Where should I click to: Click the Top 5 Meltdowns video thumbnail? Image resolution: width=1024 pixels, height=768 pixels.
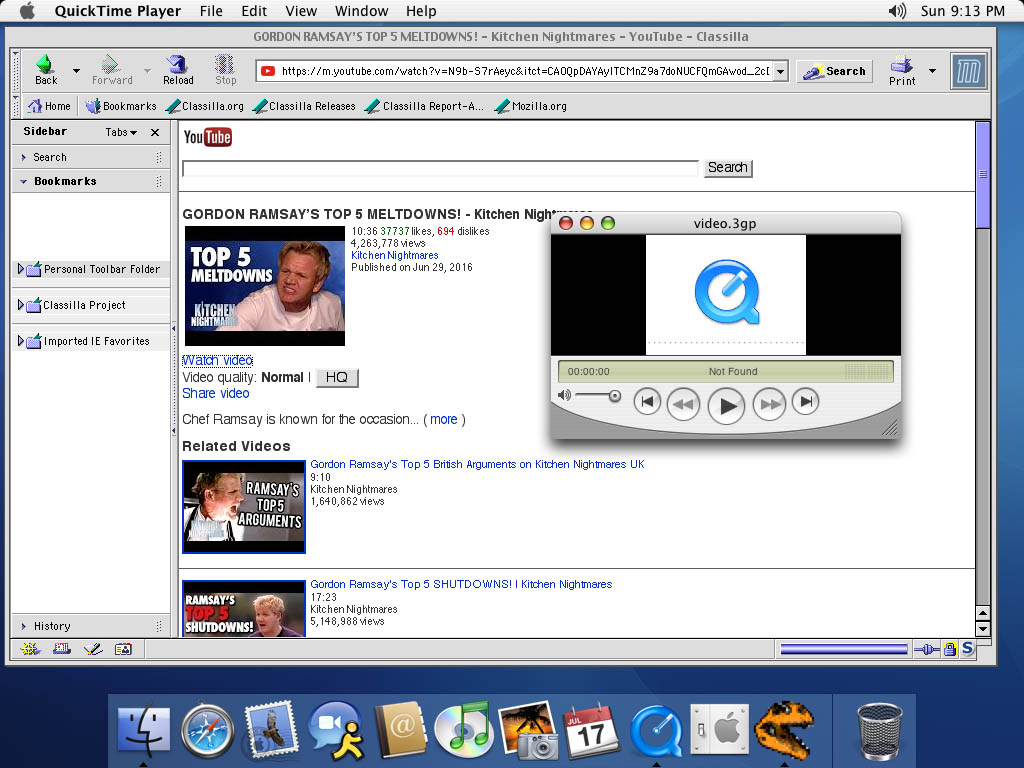[264, 286]
